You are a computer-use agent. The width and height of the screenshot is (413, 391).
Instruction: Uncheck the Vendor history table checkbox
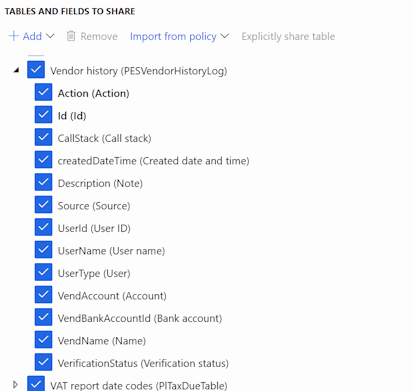point(36,69)
